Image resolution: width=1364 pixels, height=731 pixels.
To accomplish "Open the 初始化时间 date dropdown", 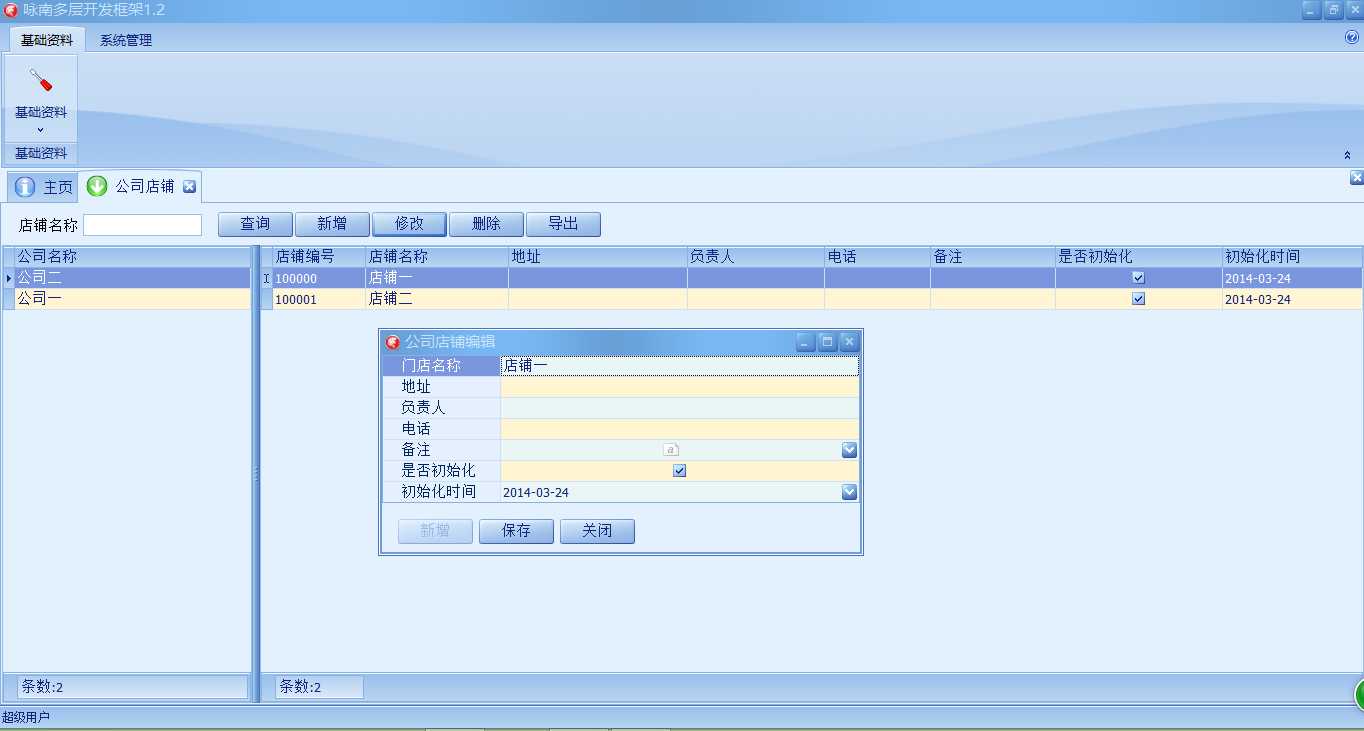I will tap(849, 492).
